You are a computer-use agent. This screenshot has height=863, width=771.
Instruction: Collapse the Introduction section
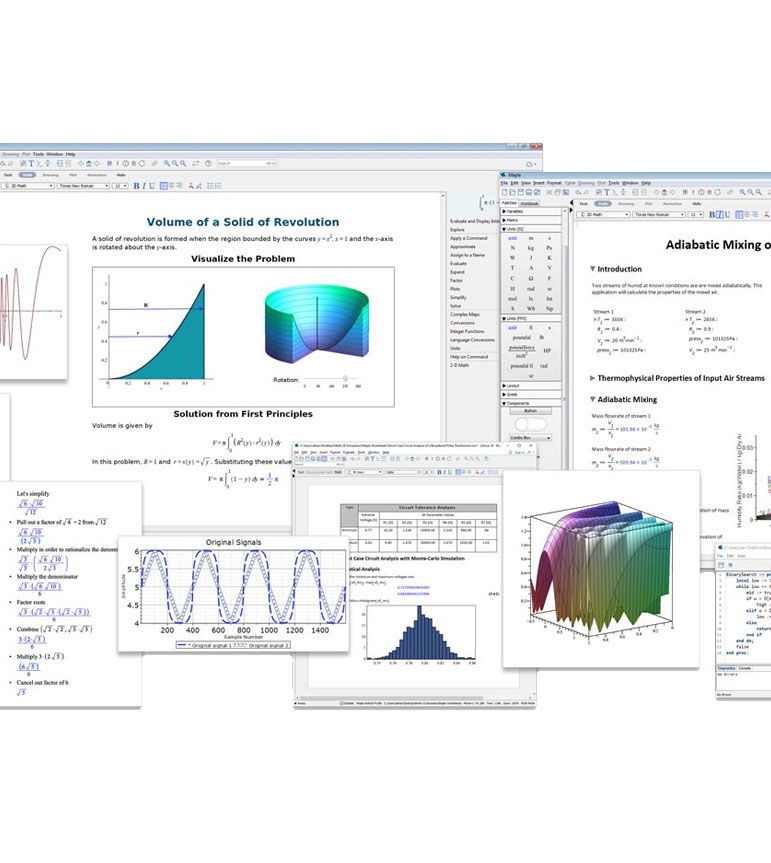(592, 269)
